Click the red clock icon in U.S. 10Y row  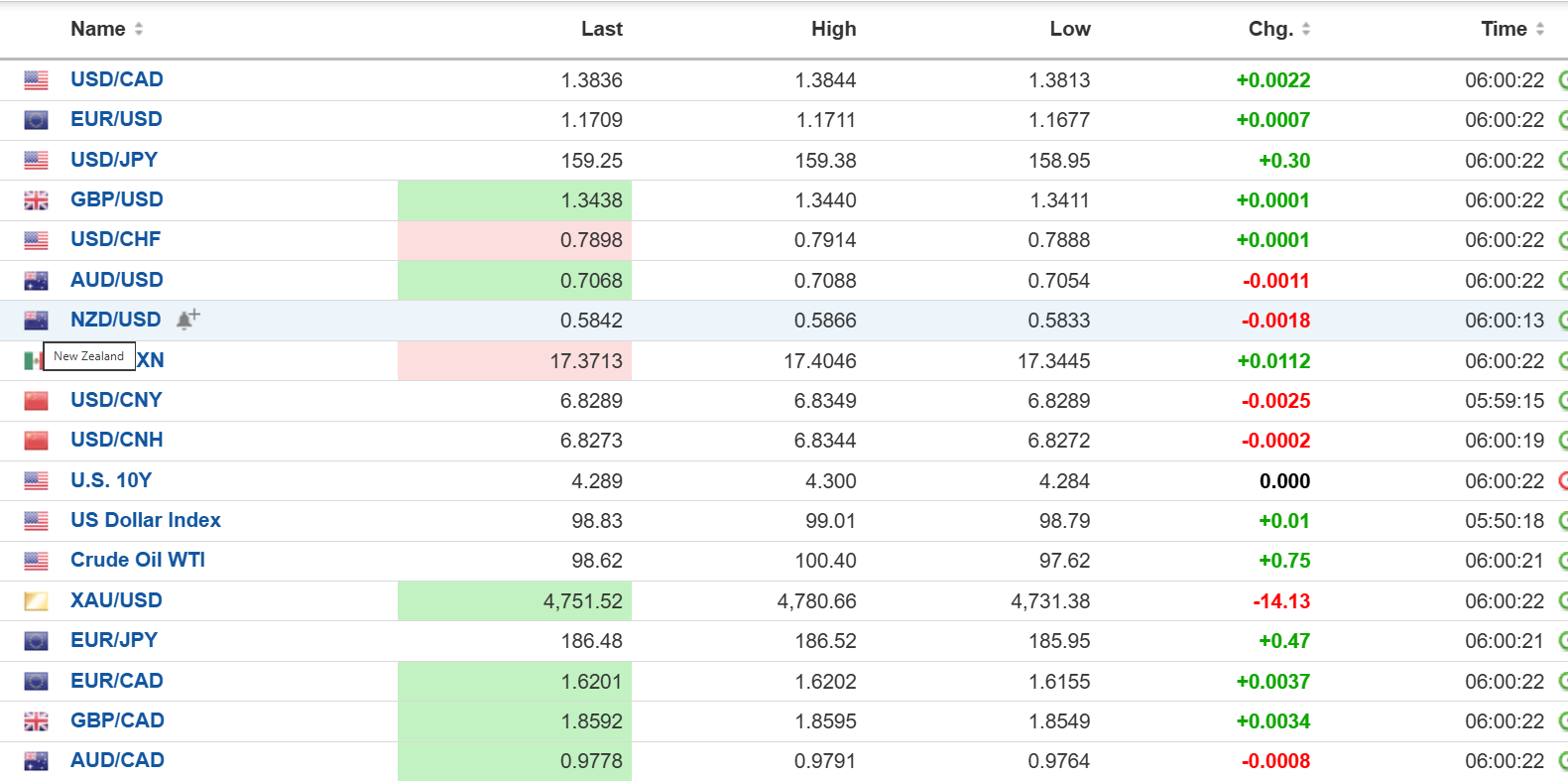[x=1562, y=481]
